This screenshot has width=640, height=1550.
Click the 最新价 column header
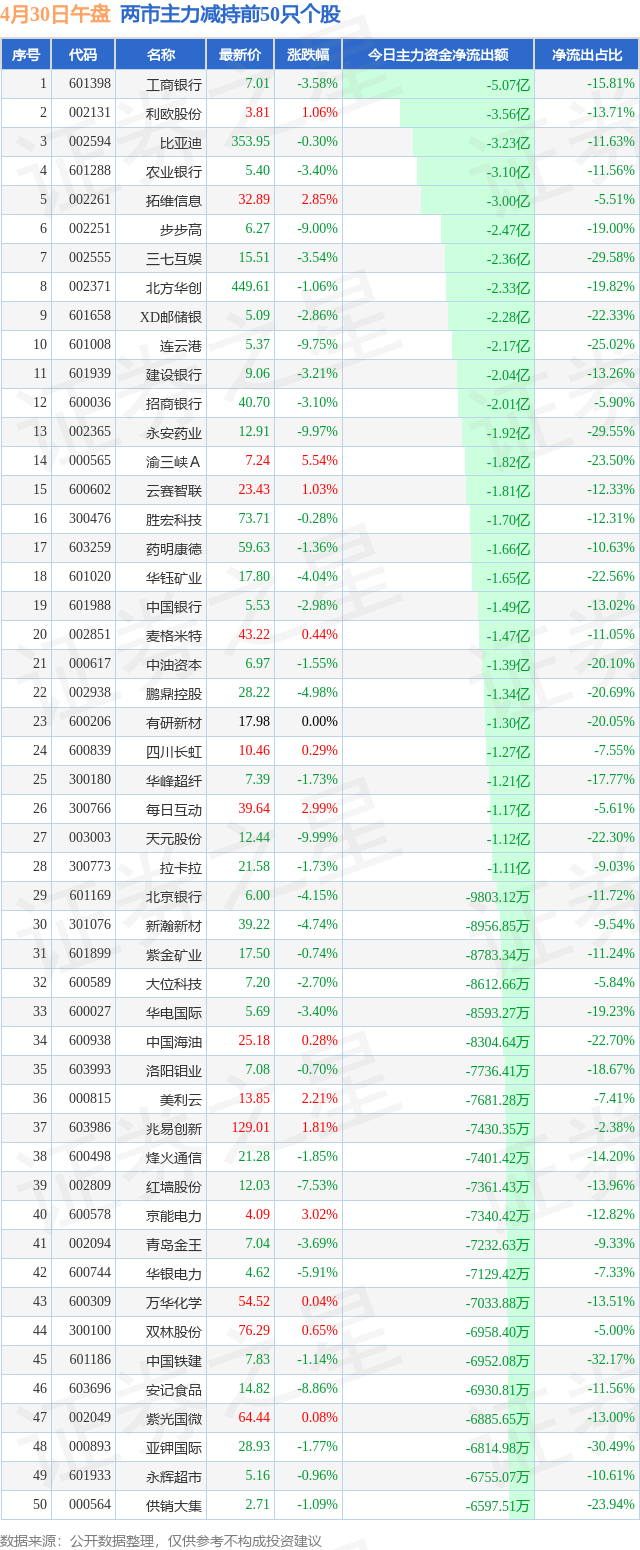240,55
